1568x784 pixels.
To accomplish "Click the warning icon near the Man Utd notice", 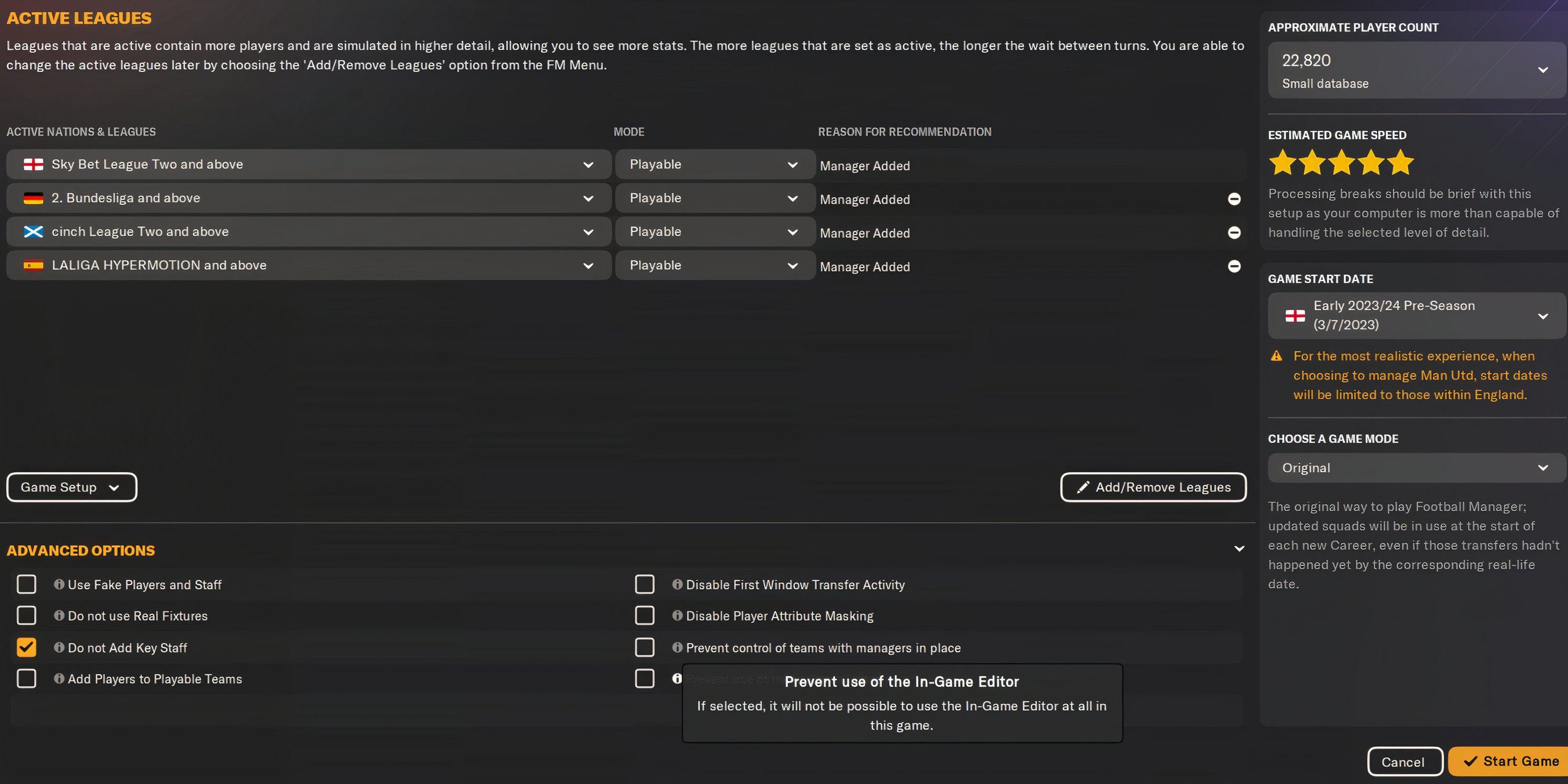I will click(x=1276, y=356).
